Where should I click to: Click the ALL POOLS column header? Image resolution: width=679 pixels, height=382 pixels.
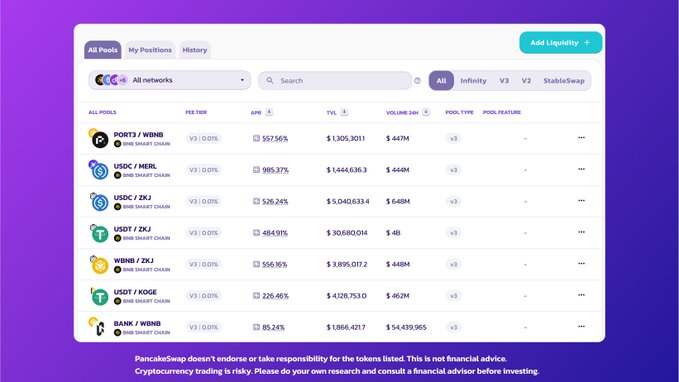pyautogui.click(x=102, y=112)
